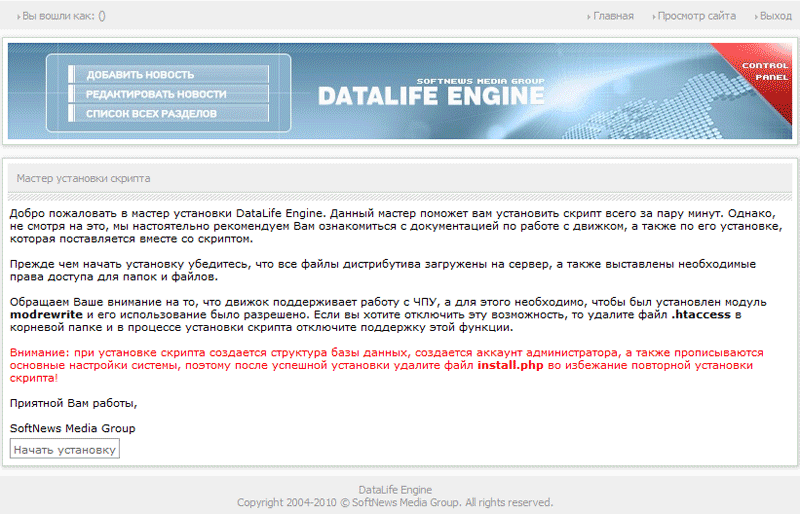This screenshot has height=514, width=800.
Task: Click the Начать установку button
Action: 65,449
